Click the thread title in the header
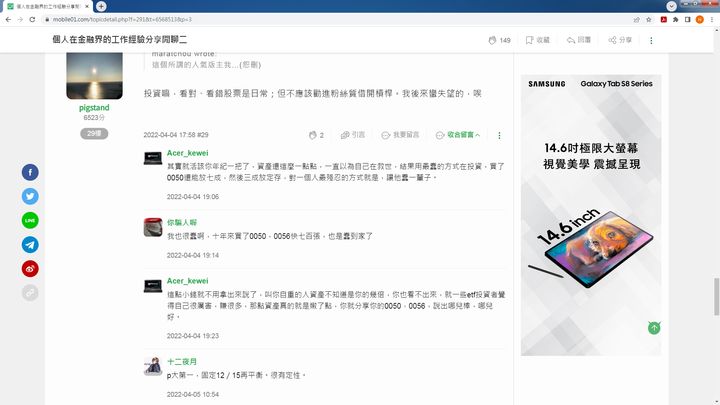 (x=119, y=39)
